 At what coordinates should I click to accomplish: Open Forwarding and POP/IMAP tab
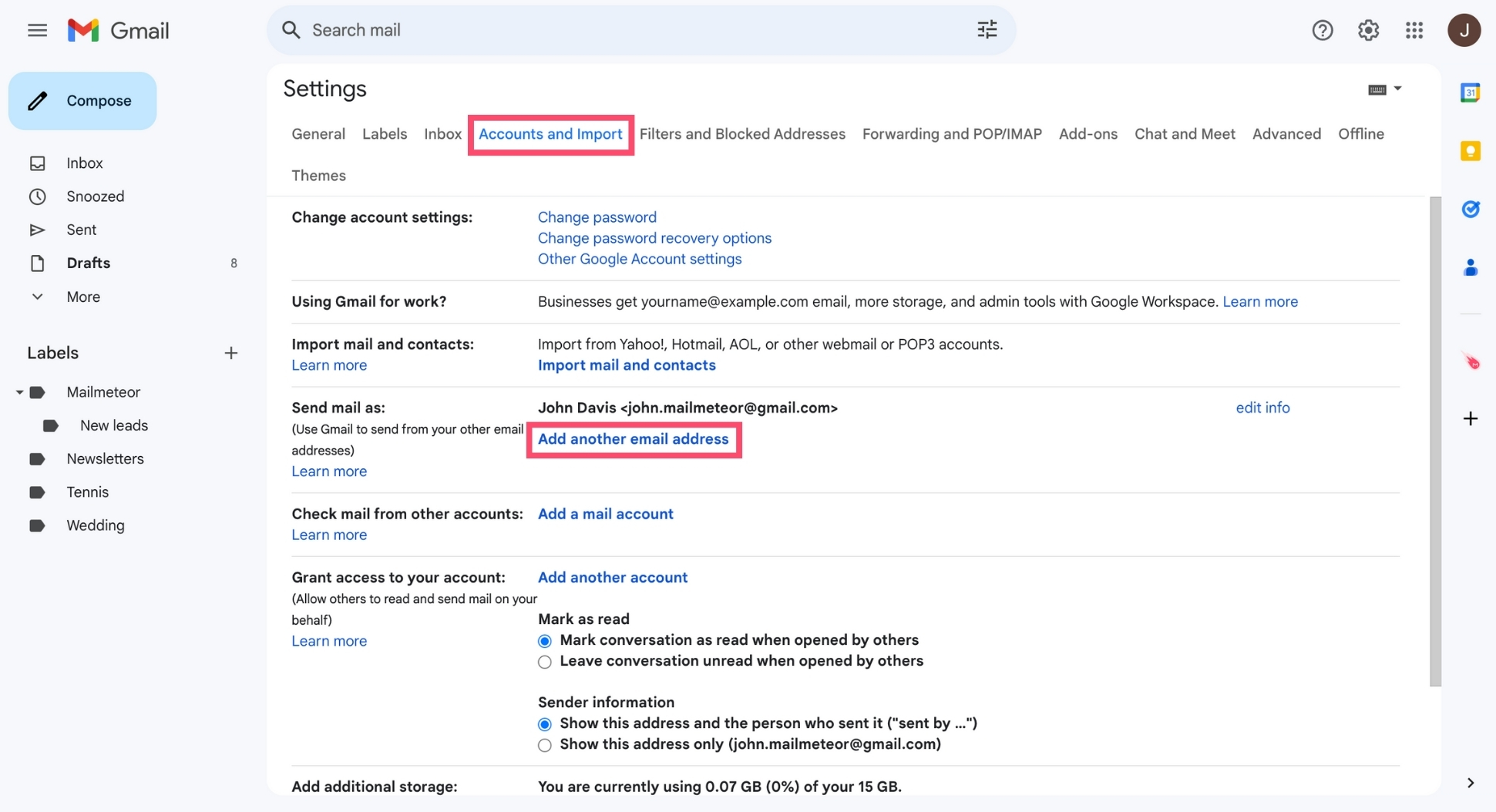(x=952, y=134)
